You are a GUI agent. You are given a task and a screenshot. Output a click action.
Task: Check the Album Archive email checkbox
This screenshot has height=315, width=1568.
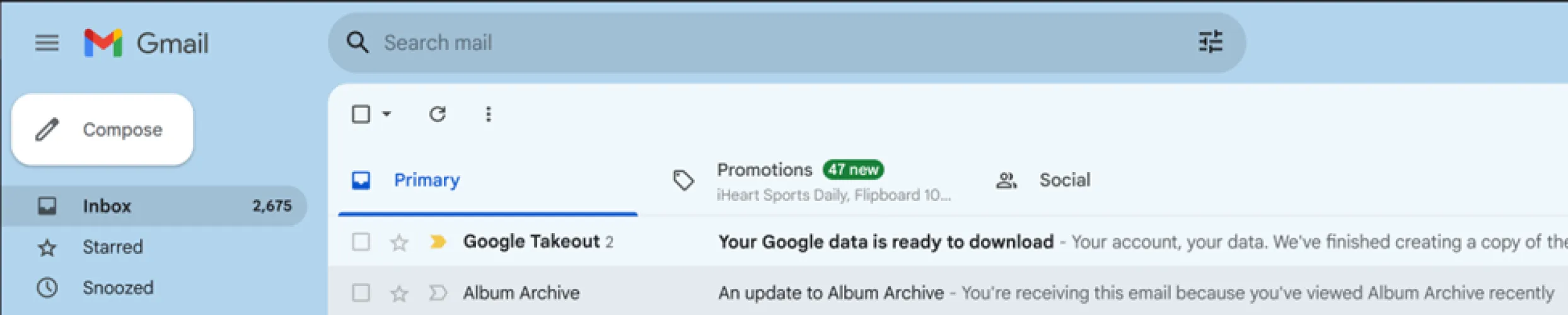click(x=361, y=293)
